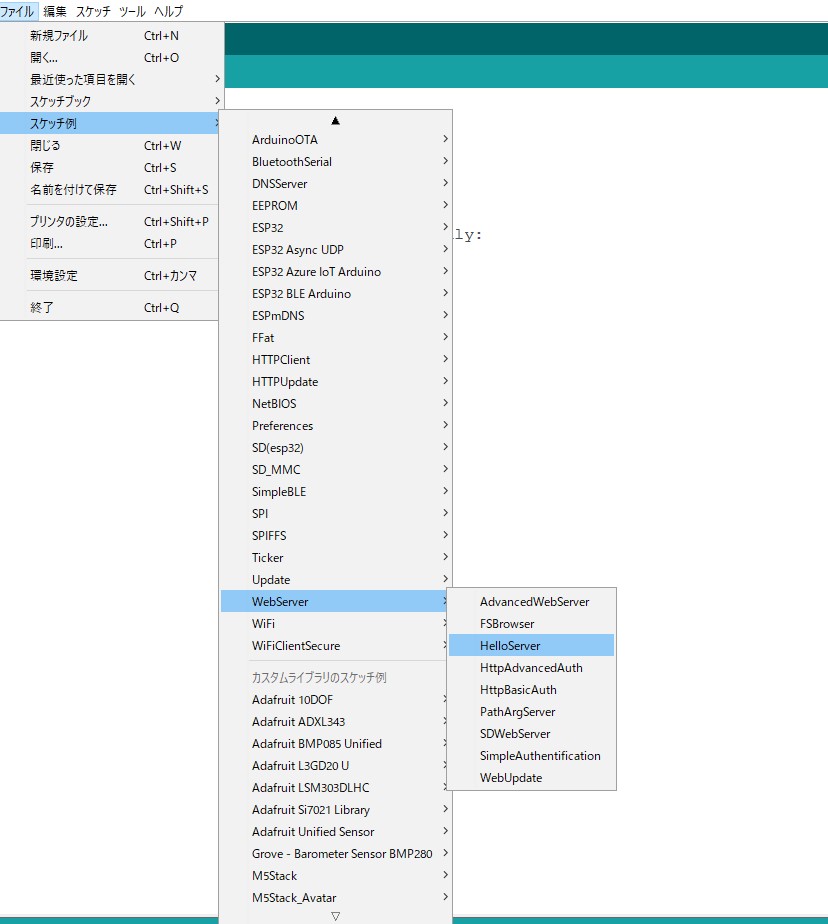The height and width of the screenshot is (924, 828).
Task: Click the up arrow at top of examples list
Action: (x=335, y=121)
